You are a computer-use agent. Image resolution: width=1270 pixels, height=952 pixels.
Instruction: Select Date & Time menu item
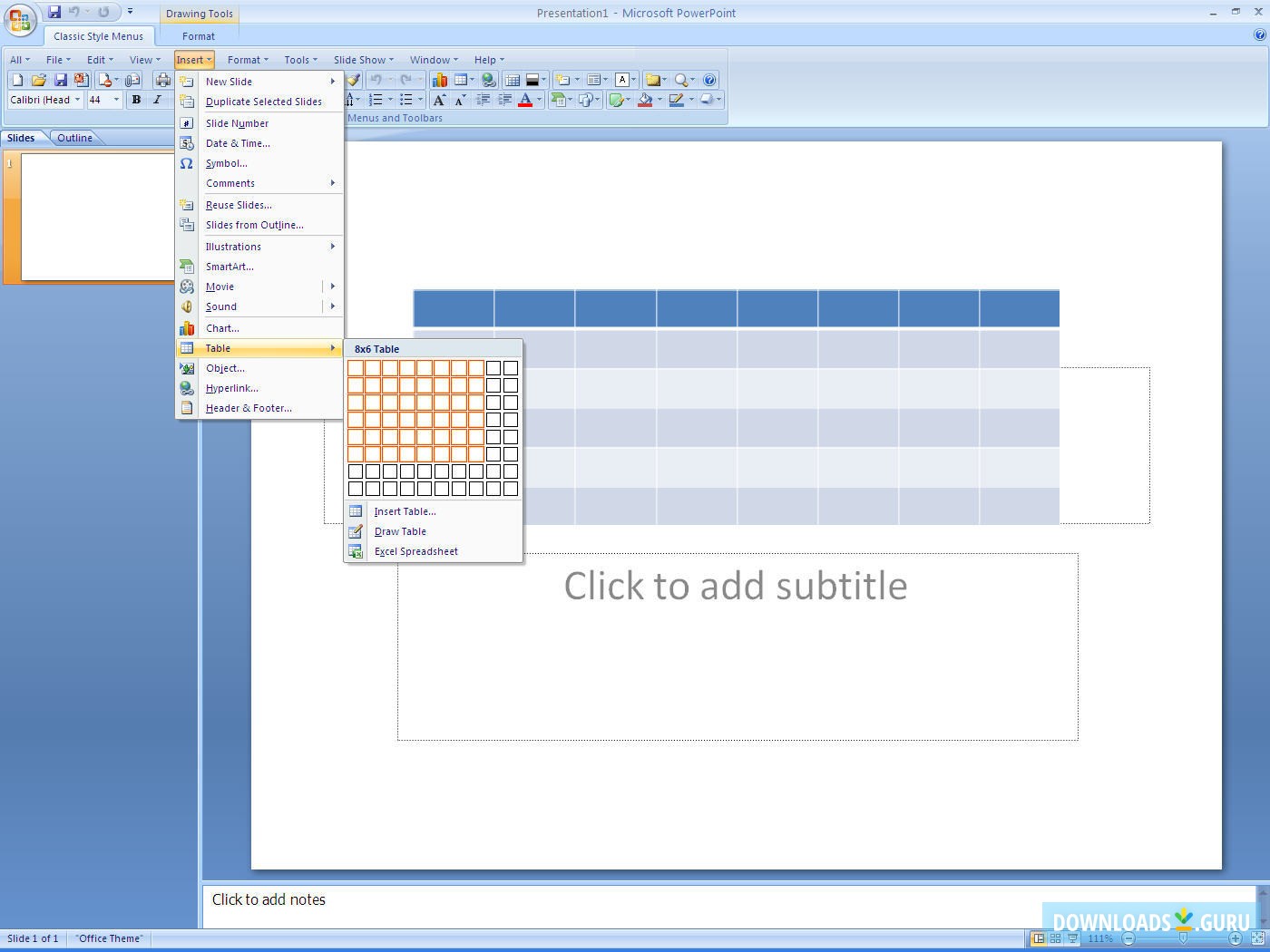259,143
